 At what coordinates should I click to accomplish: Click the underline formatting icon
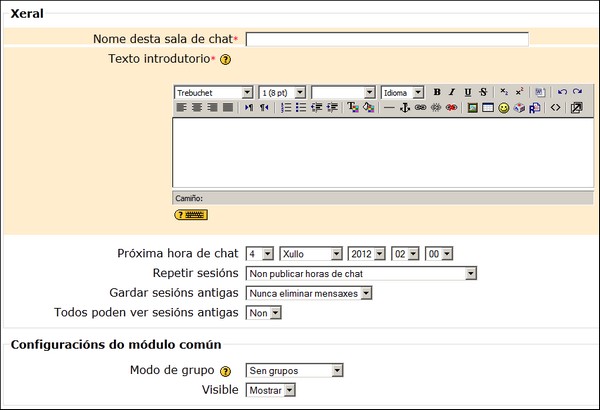[x=467, y=92]
